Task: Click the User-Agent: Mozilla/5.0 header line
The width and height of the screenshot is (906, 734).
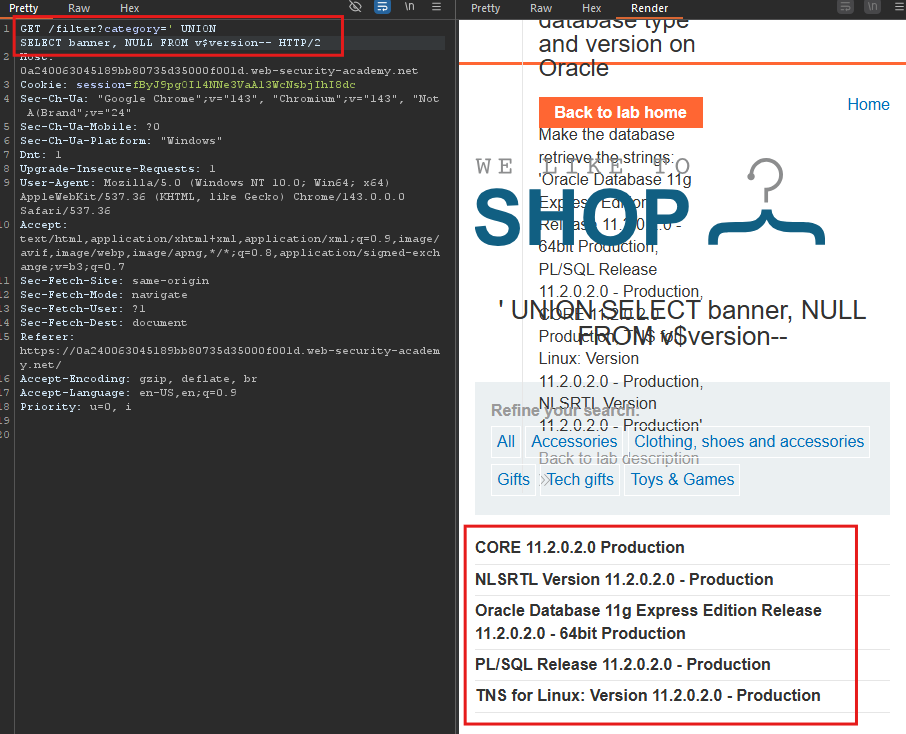Action: coord(205,183)
